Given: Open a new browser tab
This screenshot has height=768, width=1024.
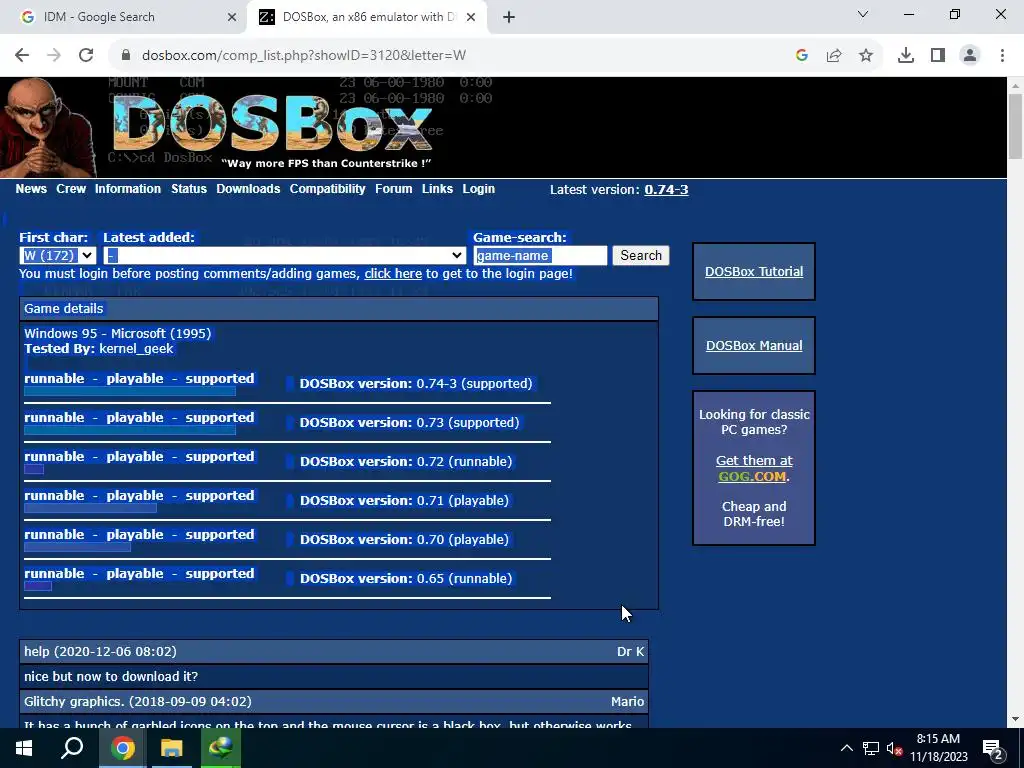Looking at the screenshot, I should pyautogui.click(x=509, y=17).
